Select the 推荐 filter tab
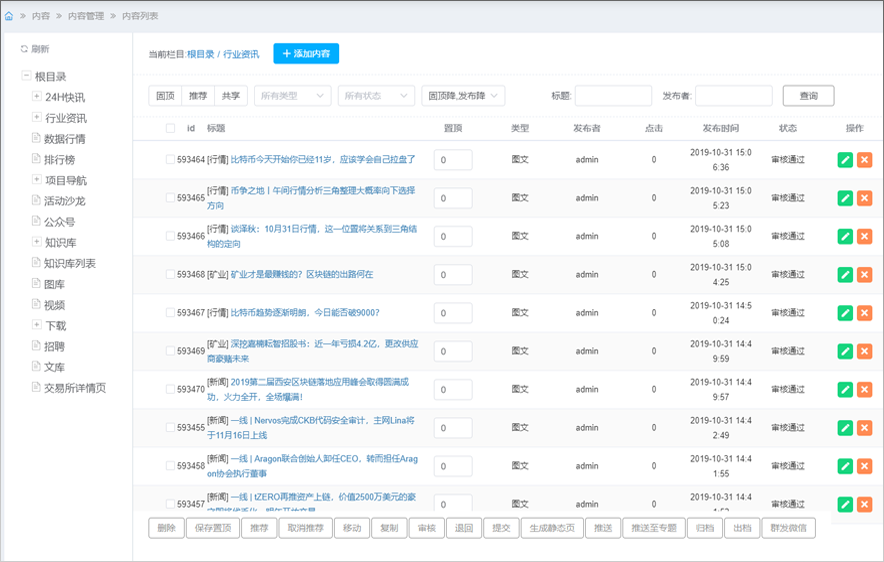 coord(198,96)
